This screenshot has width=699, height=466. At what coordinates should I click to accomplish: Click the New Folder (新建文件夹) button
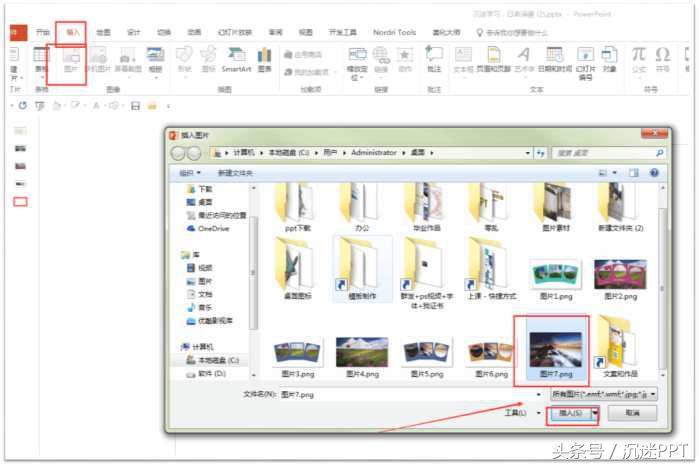pos(235,173)
